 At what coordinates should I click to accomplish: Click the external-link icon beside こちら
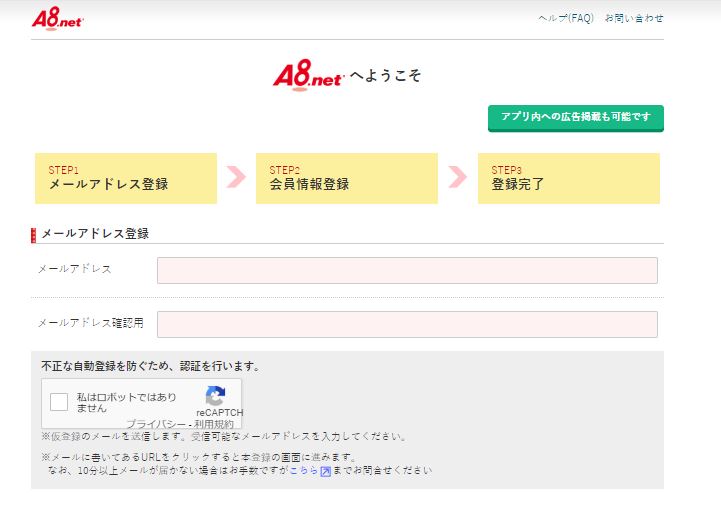326,471
